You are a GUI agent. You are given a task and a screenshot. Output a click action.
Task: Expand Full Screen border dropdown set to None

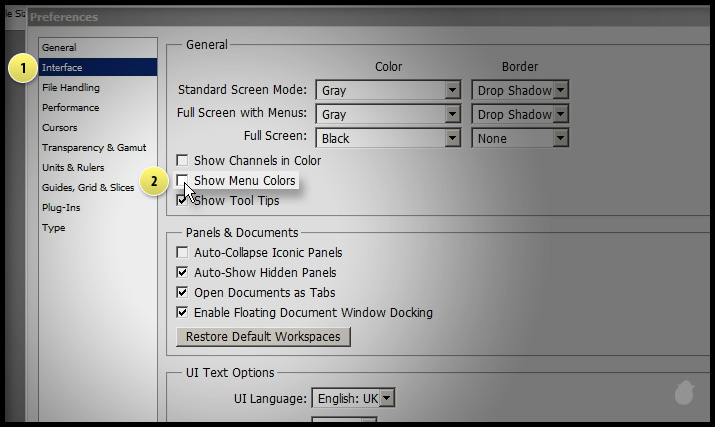tap(560, 139)
